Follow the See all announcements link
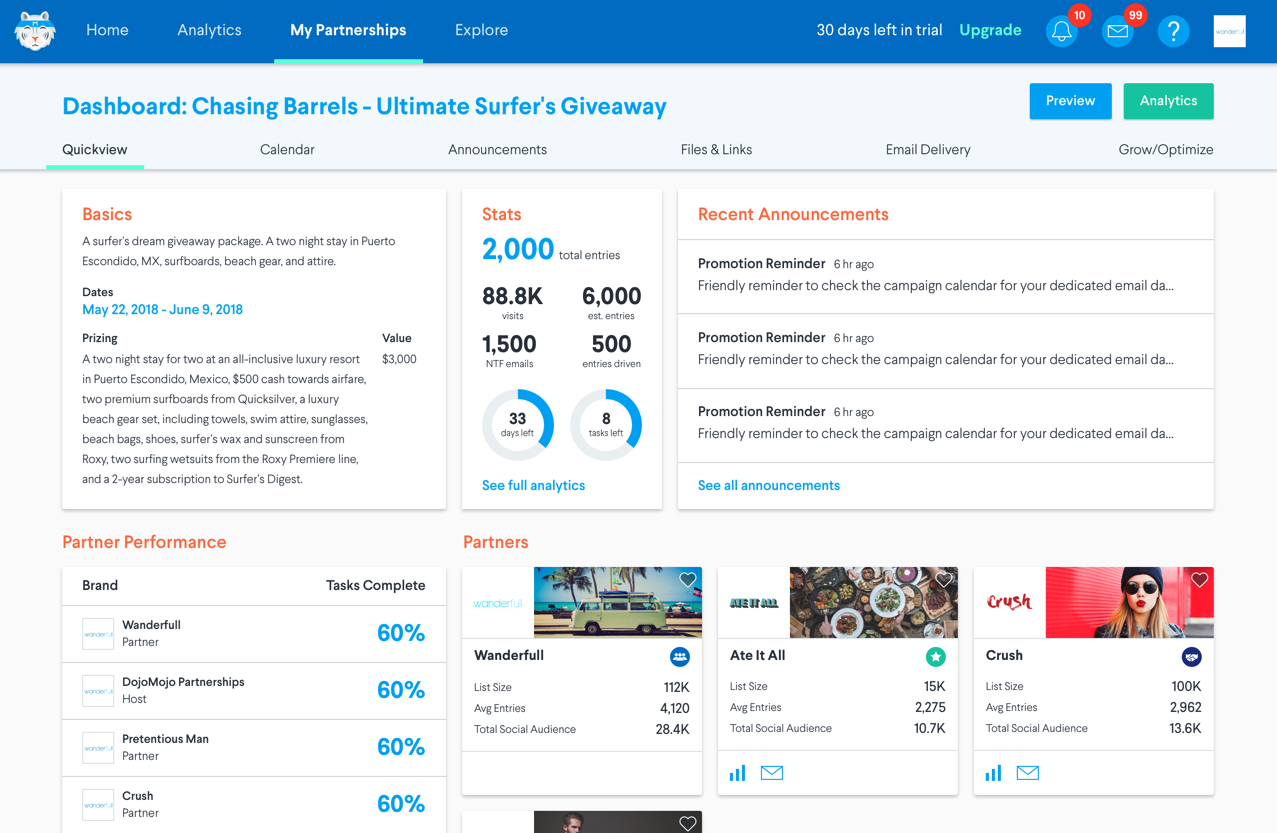Screen dimensions: 1277x833 (x=768, y=486)
